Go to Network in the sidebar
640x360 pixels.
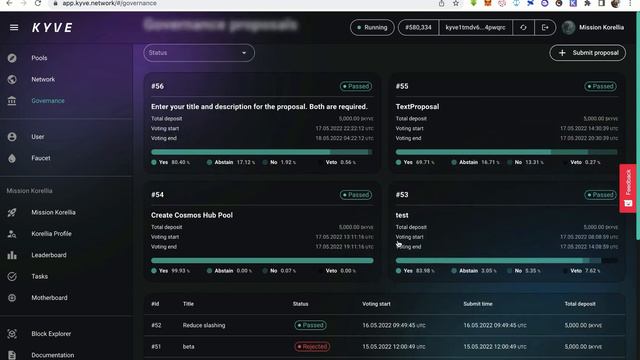point(43,79)
